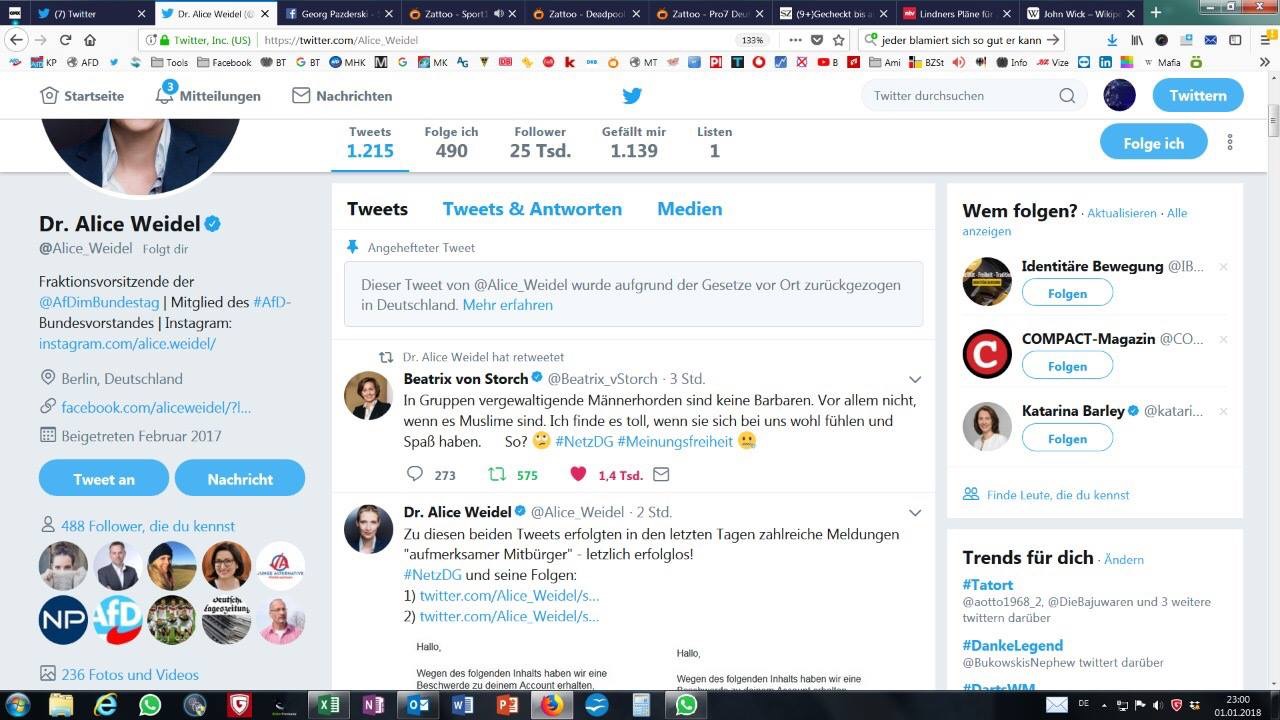1280x720 pixels.
Task: Dismiss the Identitäre Bewegung suggestion
Action: [x=1223, y=267]
